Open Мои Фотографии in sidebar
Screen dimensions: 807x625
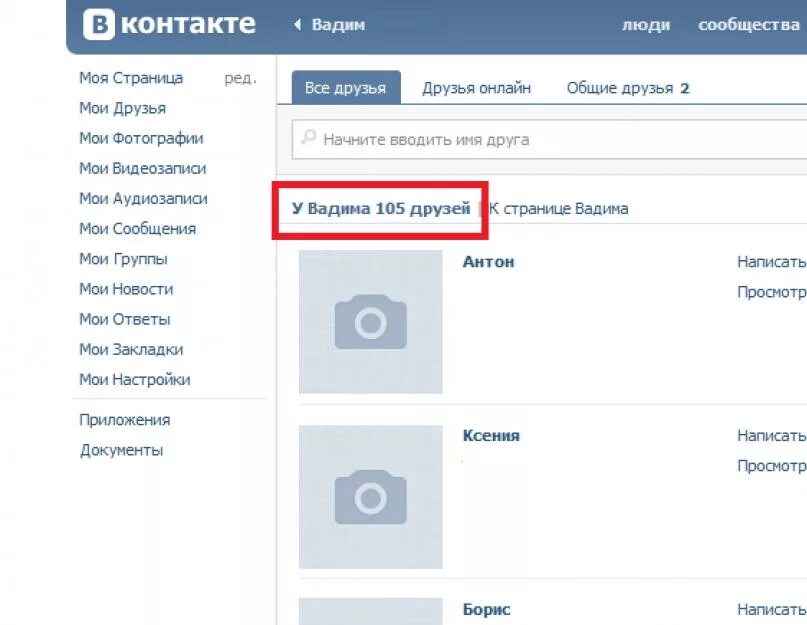coord(142,138)
